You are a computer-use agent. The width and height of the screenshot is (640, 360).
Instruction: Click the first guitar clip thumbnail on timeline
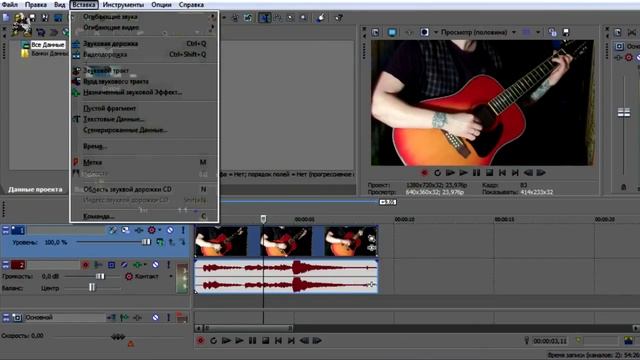(x=220, y=242)
